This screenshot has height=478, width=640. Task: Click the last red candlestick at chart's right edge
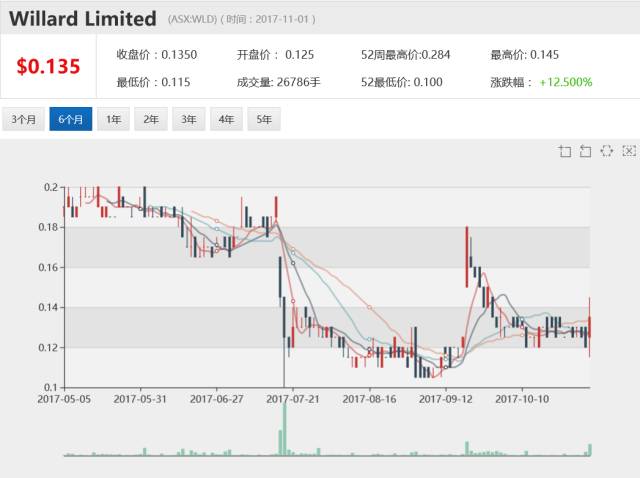pos(589,327)
